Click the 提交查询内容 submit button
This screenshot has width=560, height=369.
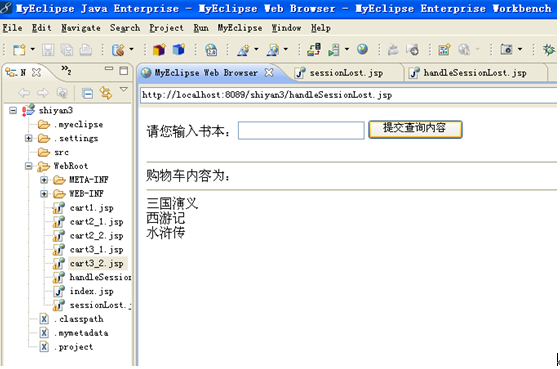pyautogui.click(x=415, y=129)
